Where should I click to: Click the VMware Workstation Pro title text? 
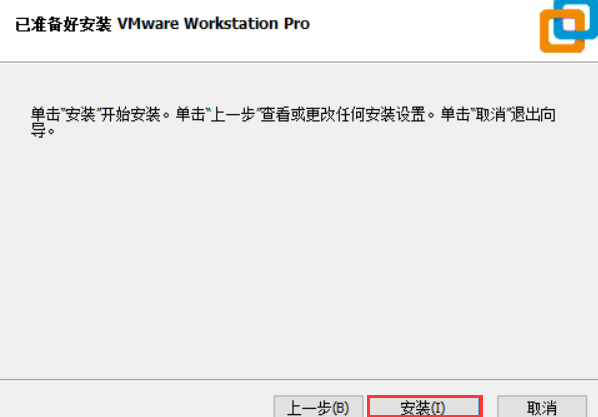pyautogui.click(x=214, y=24)
